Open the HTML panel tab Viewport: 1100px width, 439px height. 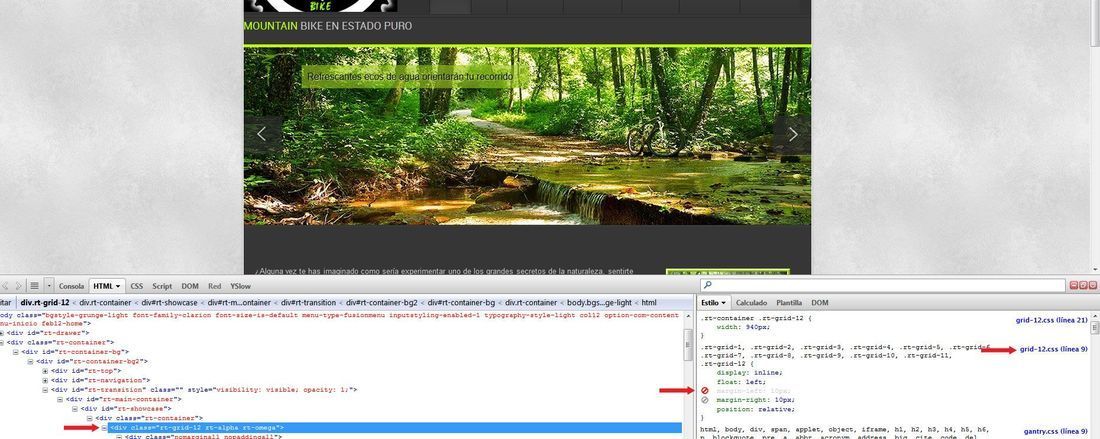107,286
